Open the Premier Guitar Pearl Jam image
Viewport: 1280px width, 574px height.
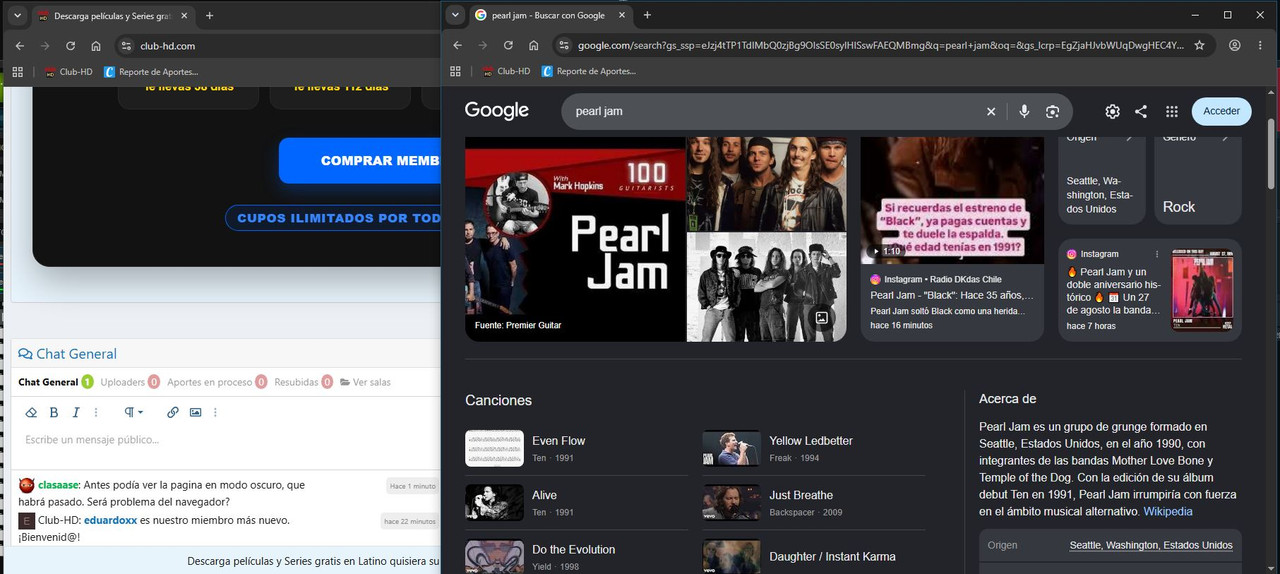[x=575, y=239]
